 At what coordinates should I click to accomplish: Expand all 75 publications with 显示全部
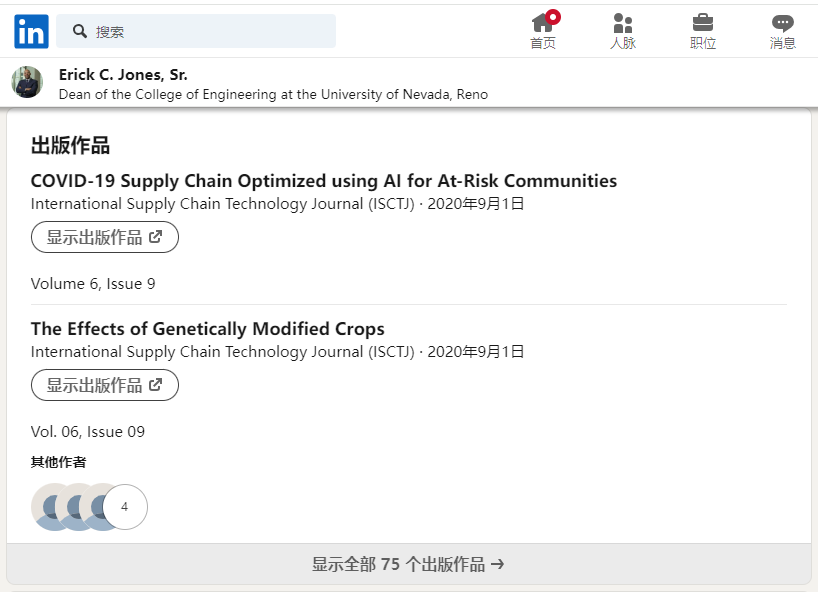click(408, 564)
